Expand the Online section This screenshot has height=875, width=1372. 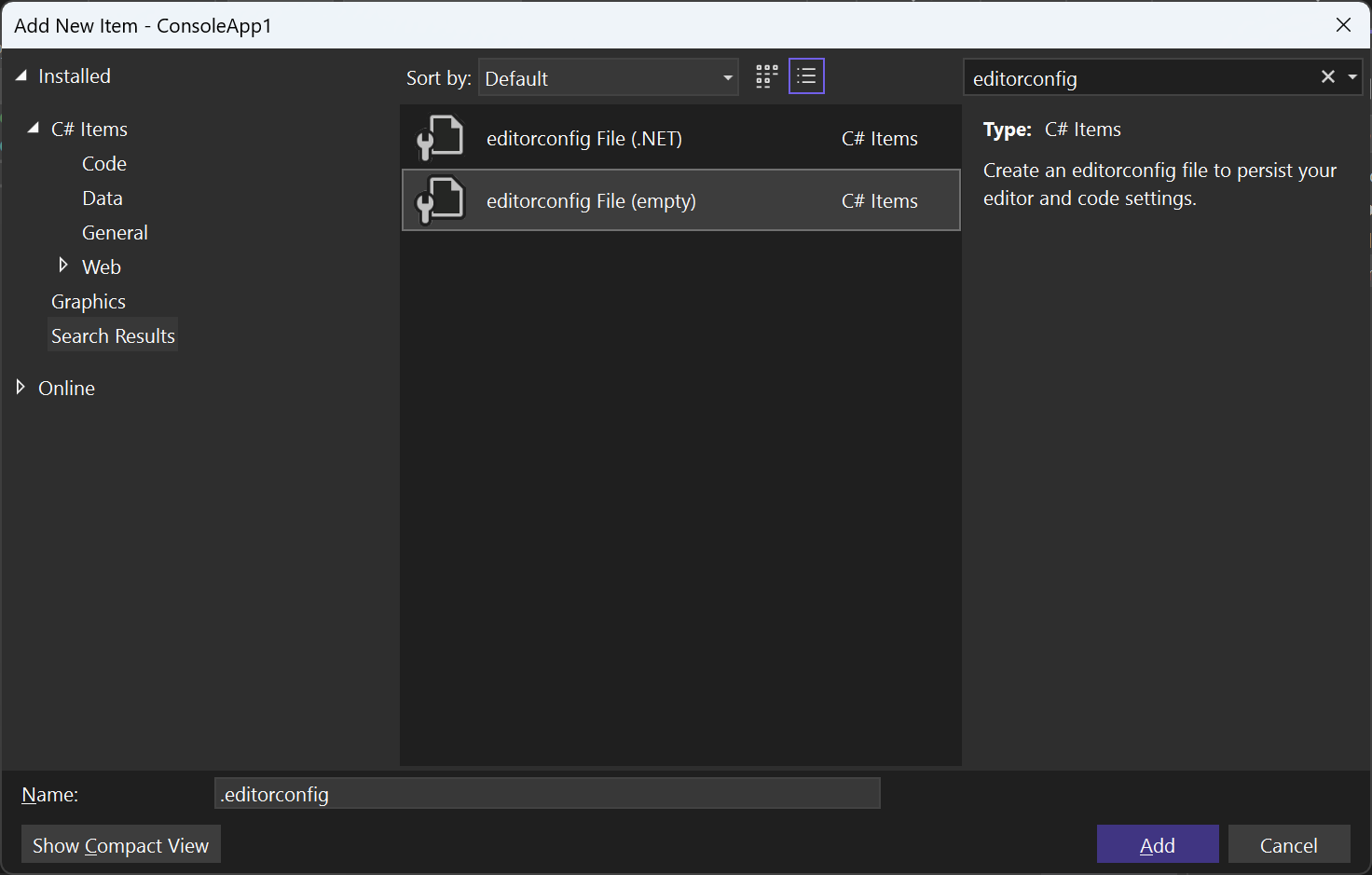click(21, 388)
